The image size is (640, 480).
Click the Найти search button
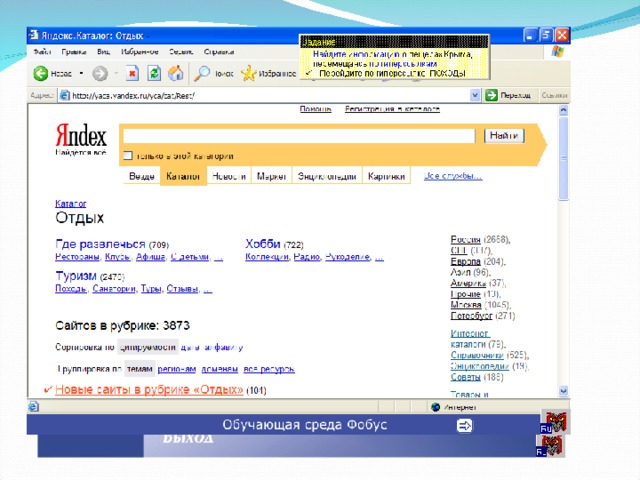504,136
